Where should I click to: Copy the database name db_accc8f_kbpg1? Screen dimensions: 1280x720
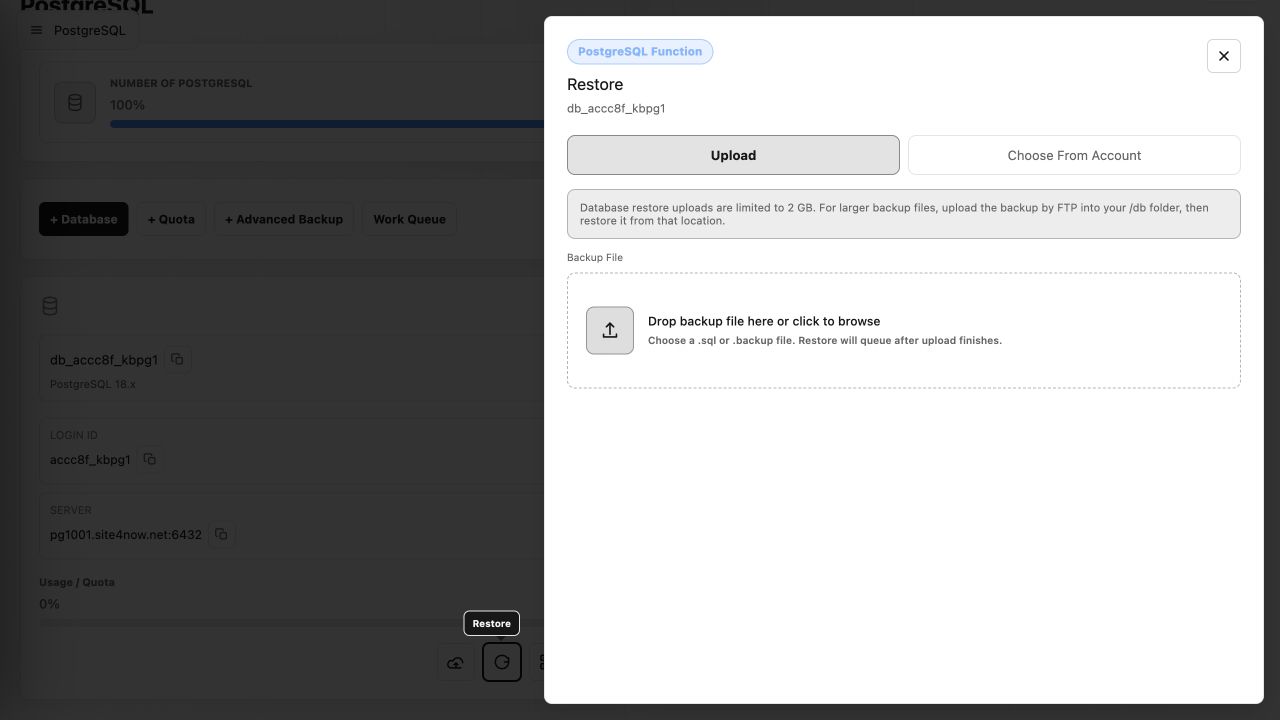[x=177, y=359]
